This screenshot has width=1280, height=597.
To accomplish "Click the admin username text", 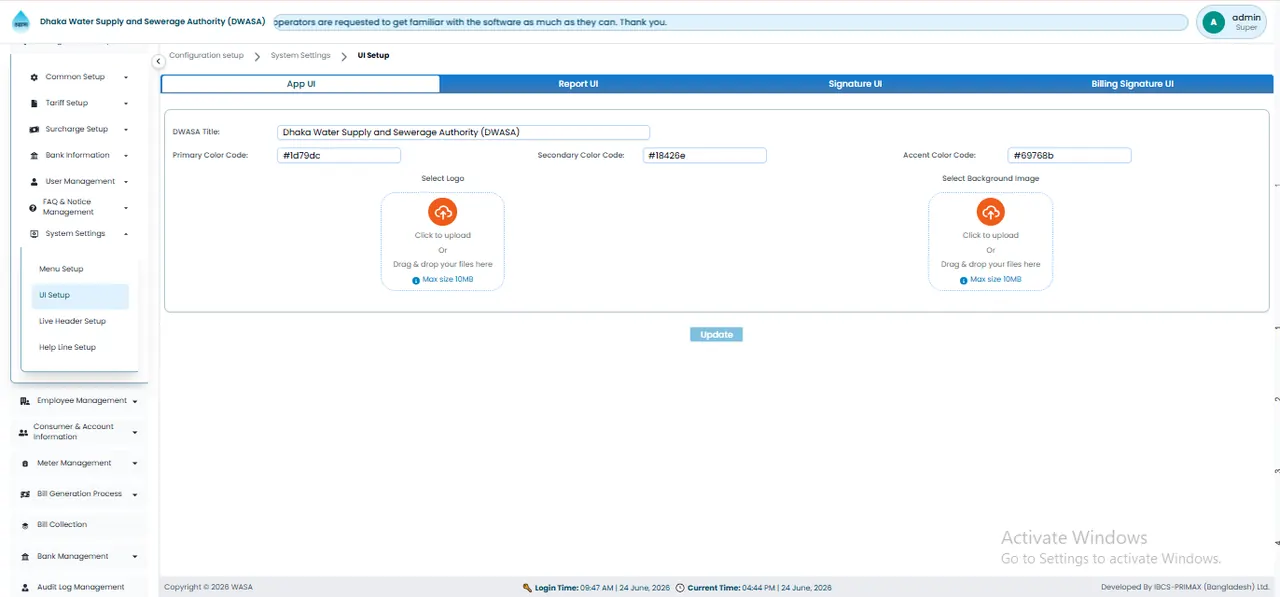I will coord(1246,17).
